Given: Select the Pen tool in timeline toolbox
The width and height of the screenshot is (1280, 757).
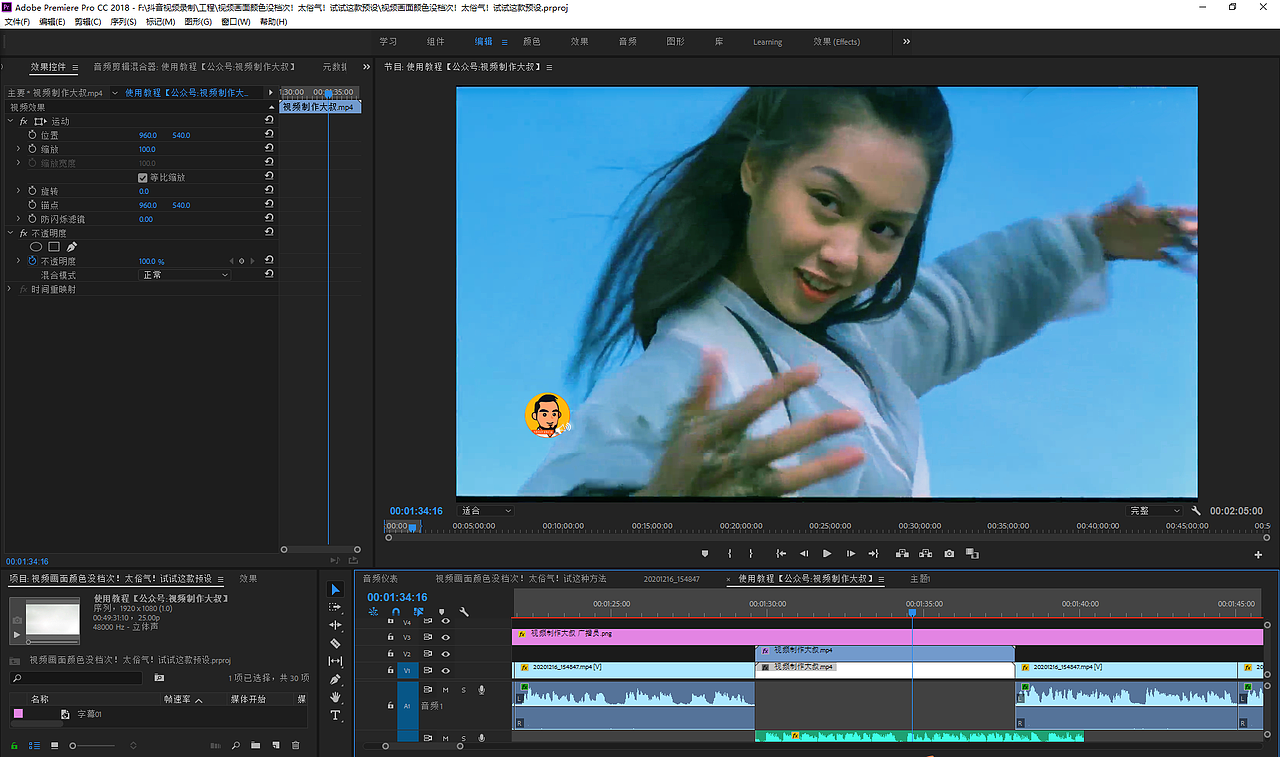Looking at the screenshot, I should pyautogui.click(x=335, y=679).
